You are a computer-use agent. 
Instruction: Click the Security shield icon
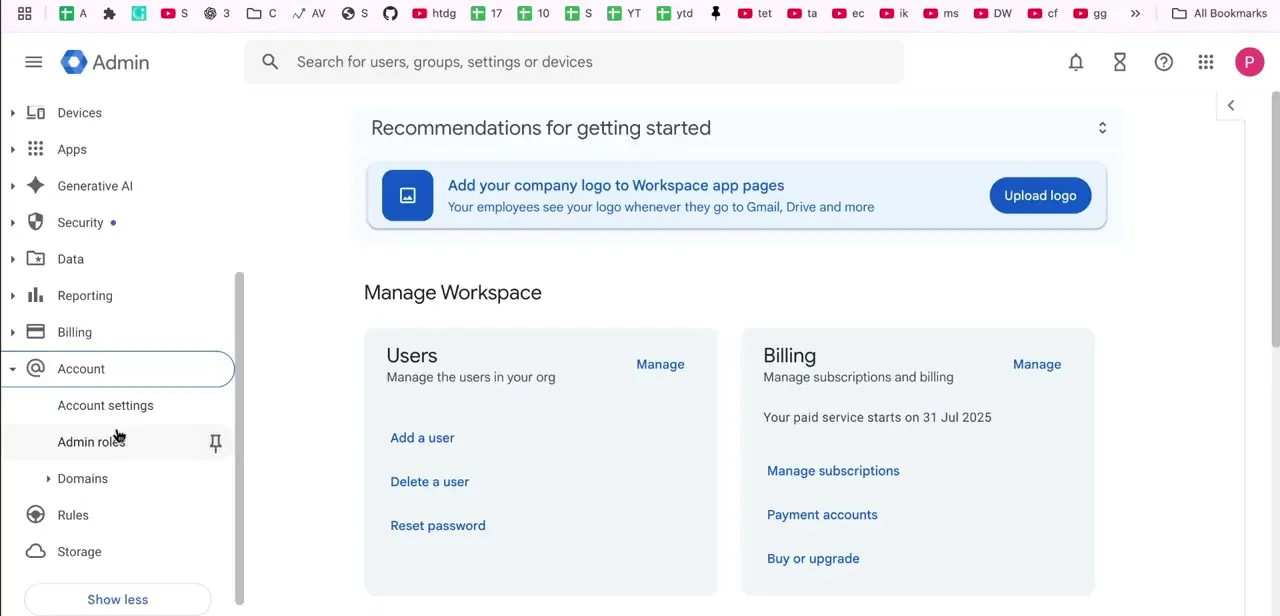pyautogui.click(x=36, y=222)
